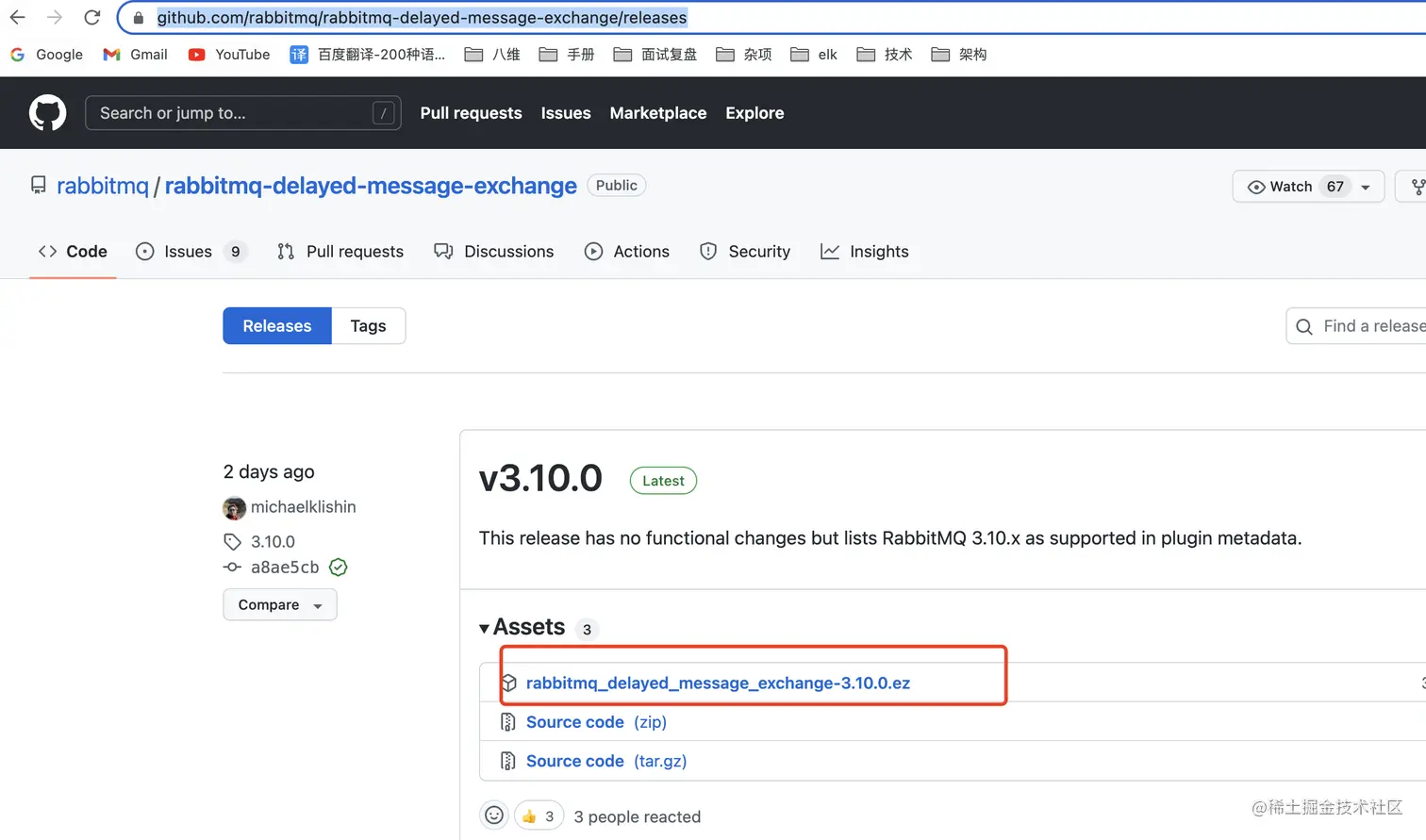Image resolution: width=1426 pixels, height=840 pixels.
Task: Click the Watch button
Action: pos(1308,187)
